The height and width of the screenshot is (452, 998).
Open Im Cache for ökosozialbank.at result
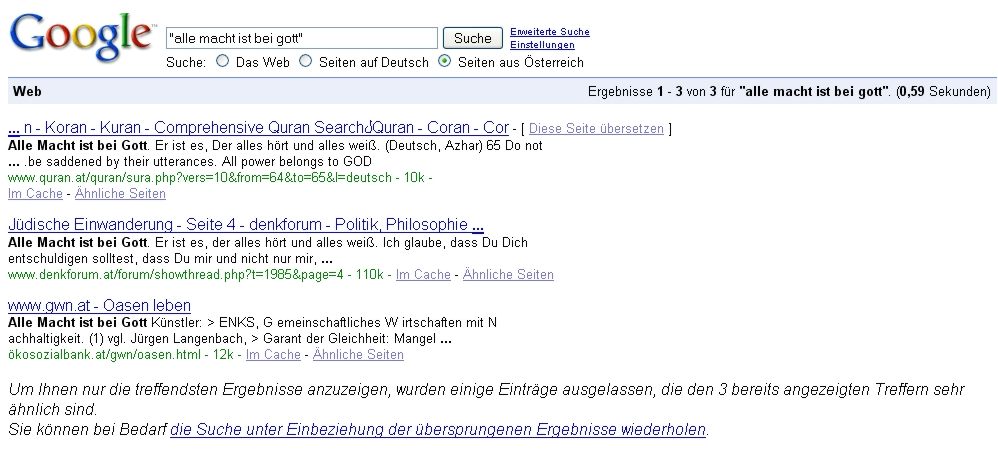pos(273,355)
